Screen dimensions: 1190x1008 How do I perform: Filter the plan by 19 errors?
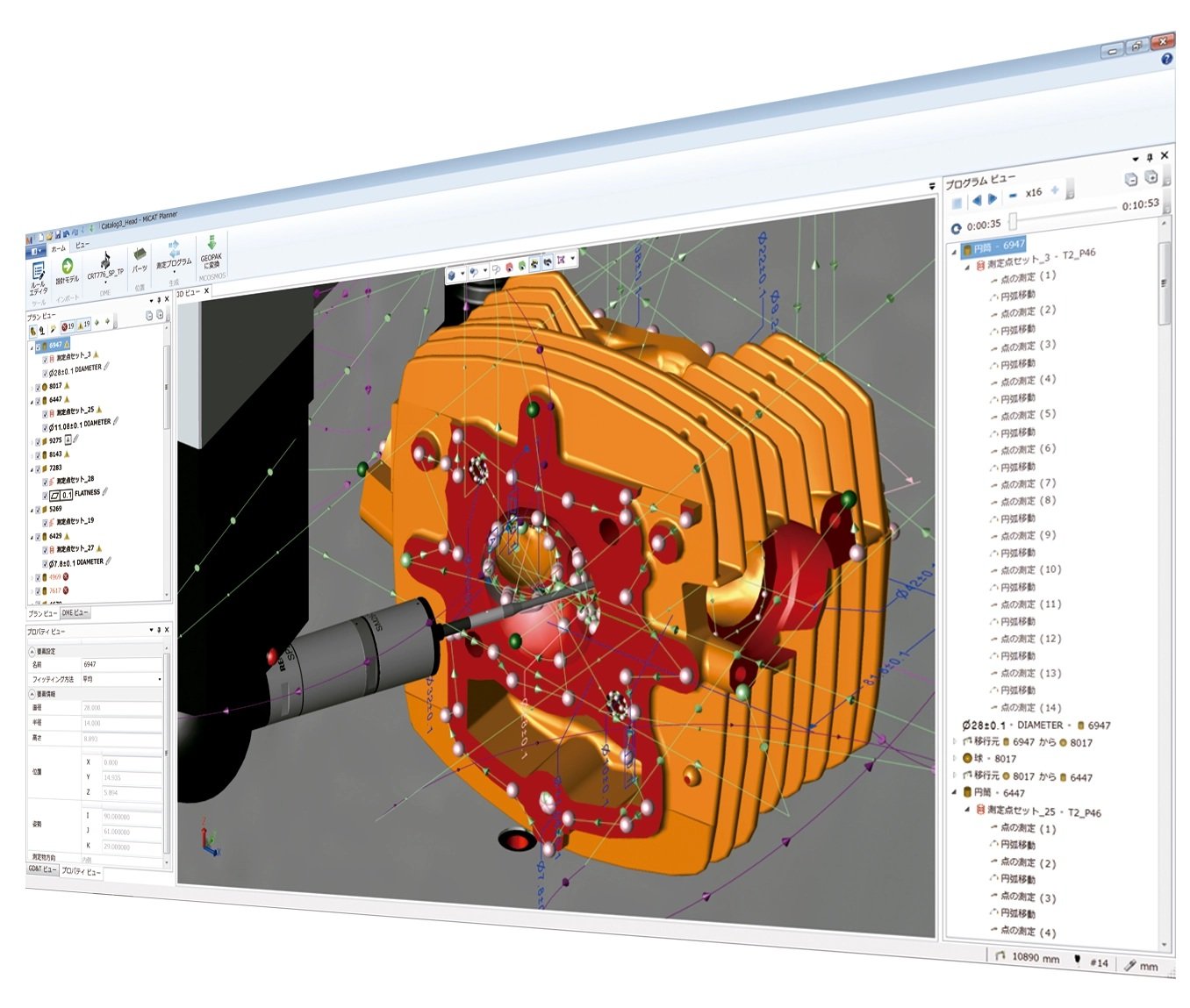point(67,326)
